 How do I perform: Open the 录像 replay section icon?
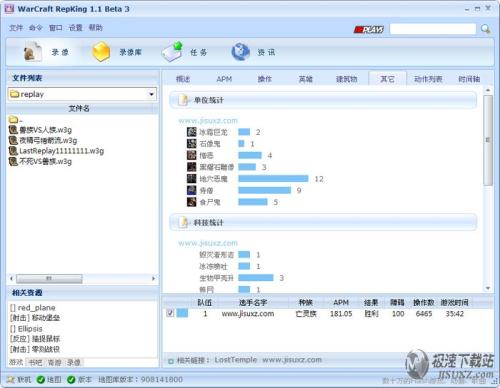pos(32,52)
